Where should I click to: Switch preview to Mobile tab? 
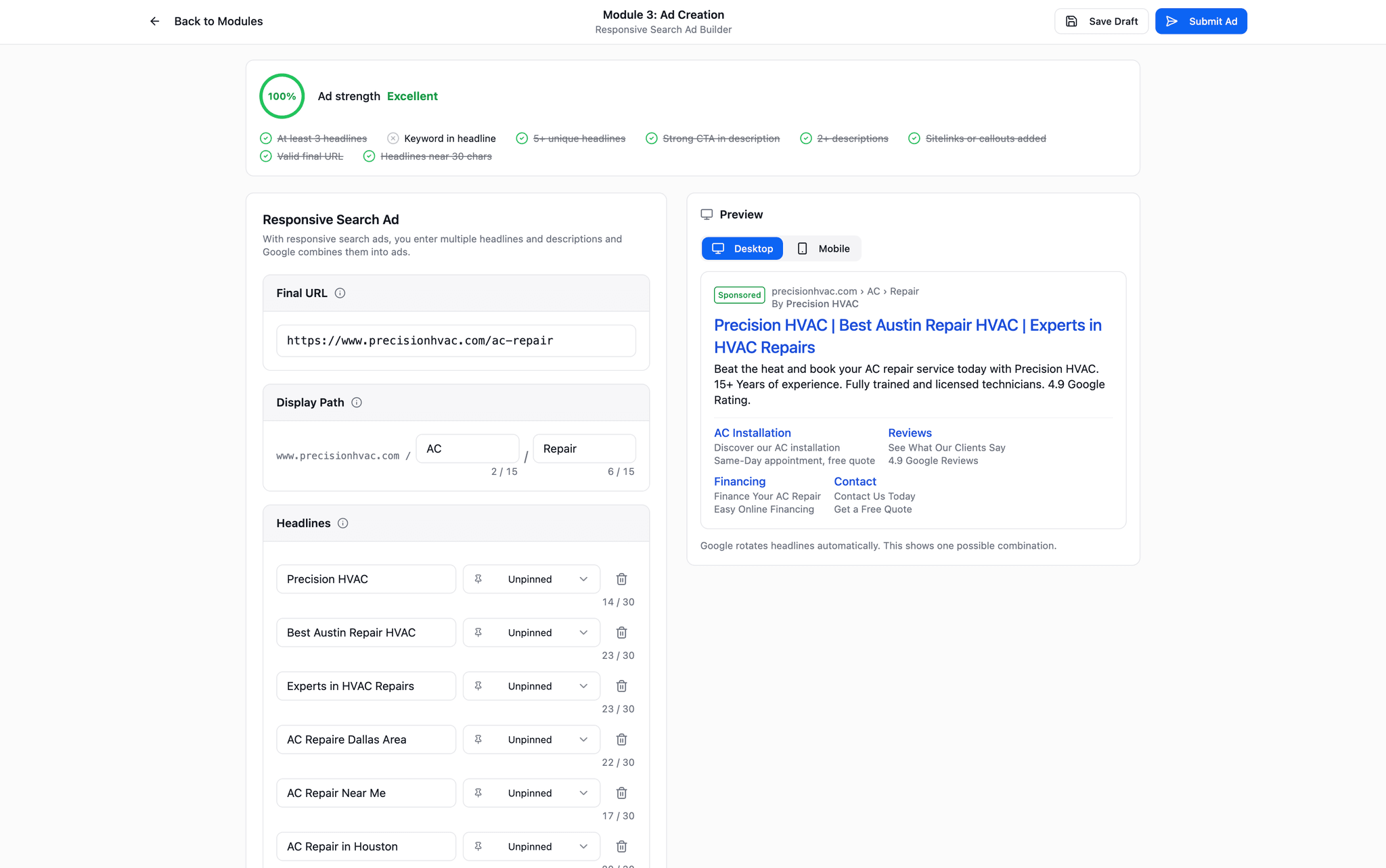pos(823,249)
